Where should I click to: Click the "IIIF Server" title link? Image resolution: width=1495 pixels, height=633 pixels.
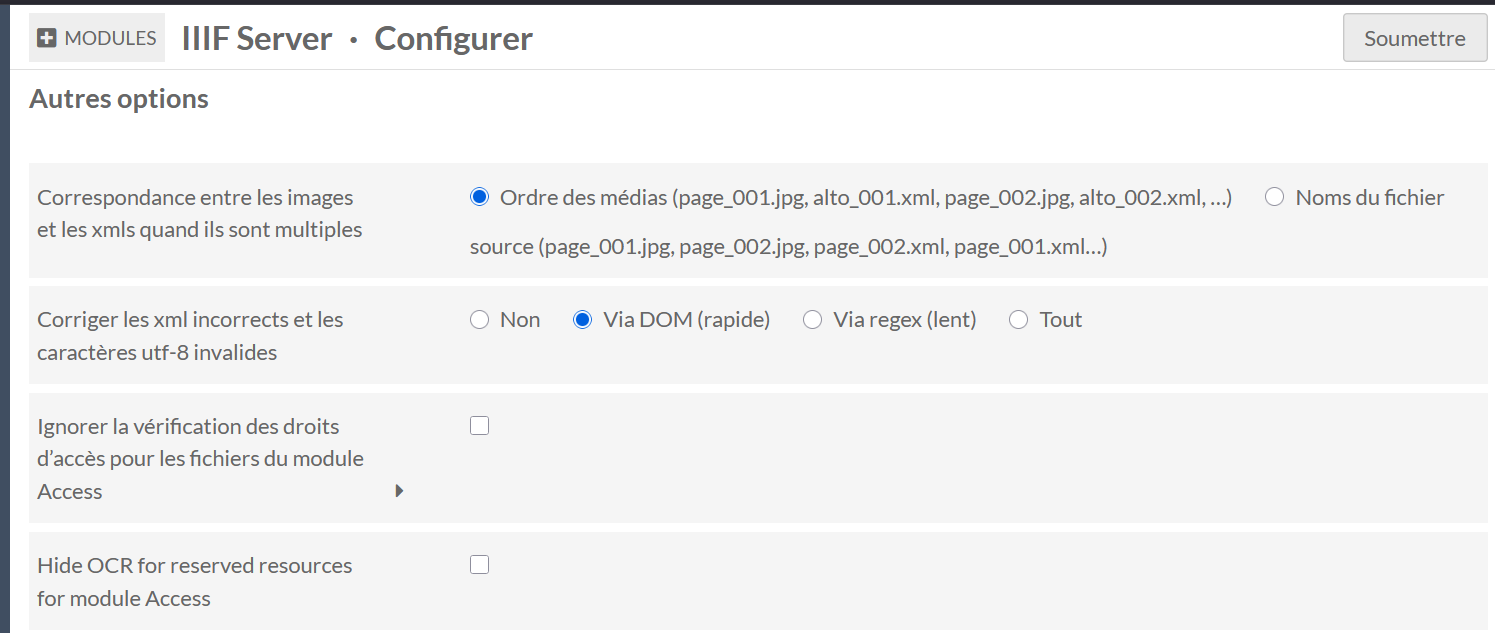256,37
